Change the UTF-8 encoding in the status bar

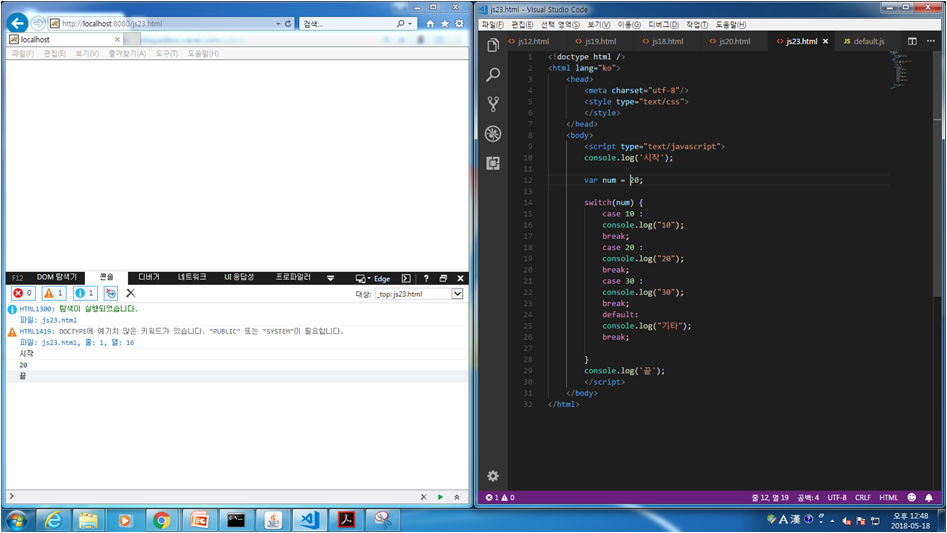[836, 497]
